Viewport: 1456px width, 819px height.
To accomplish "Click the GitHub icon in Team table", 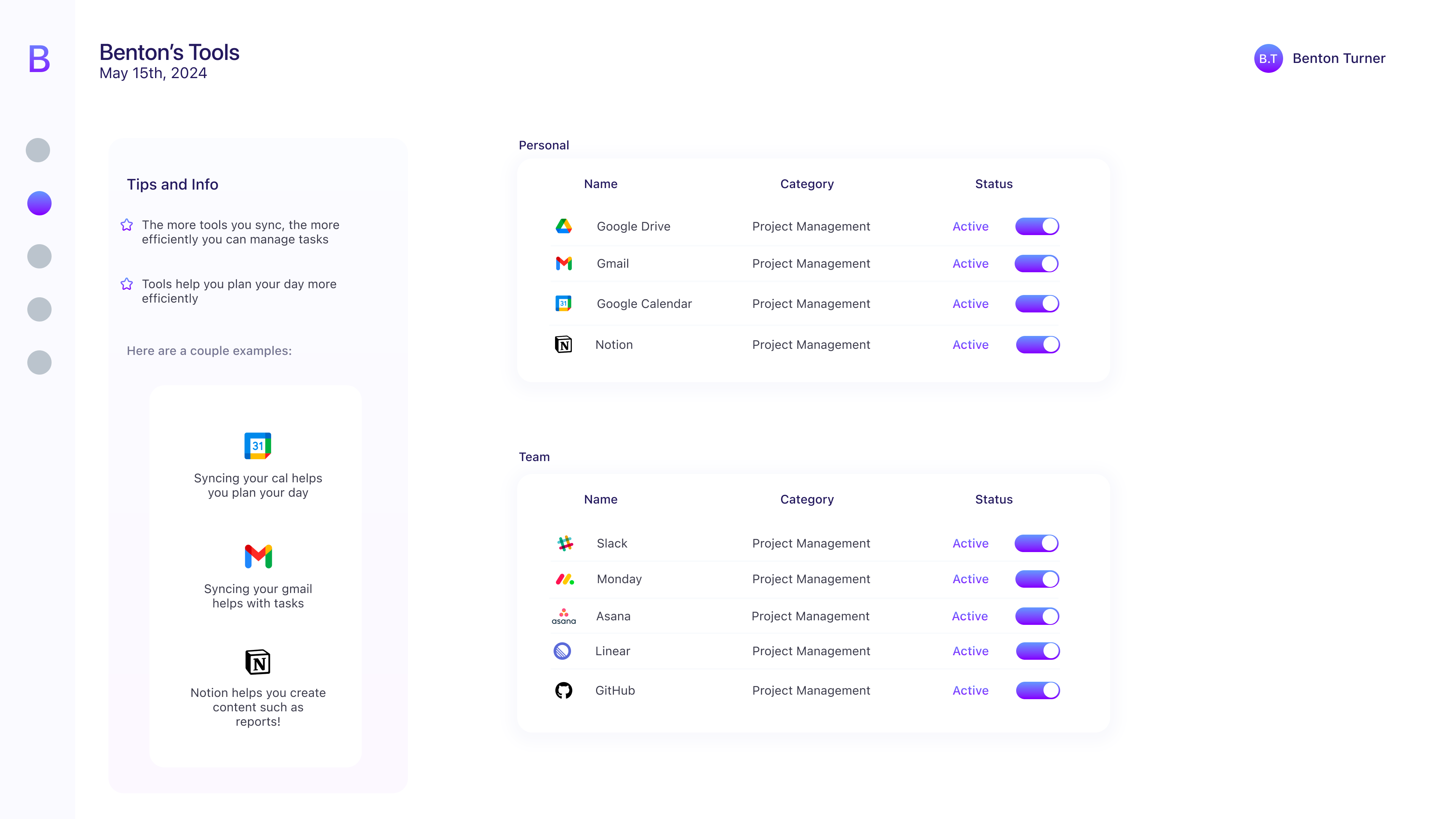I will [x=563, y=690].
